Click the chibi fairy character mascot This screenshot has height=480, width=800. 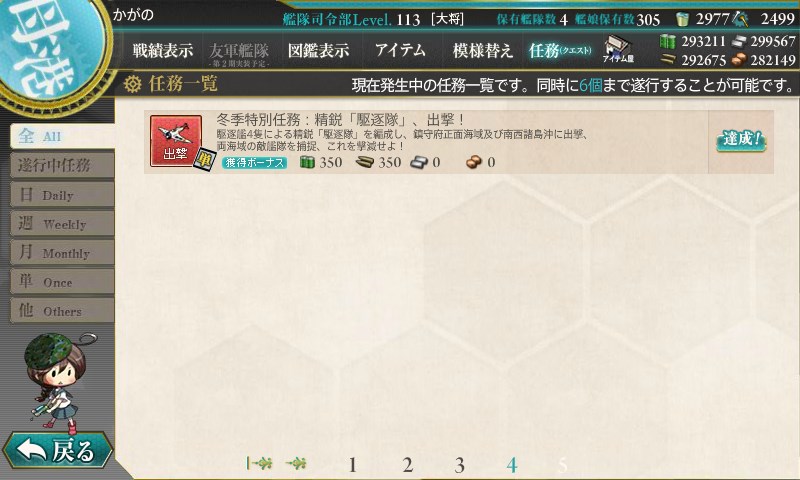[59, 380]
